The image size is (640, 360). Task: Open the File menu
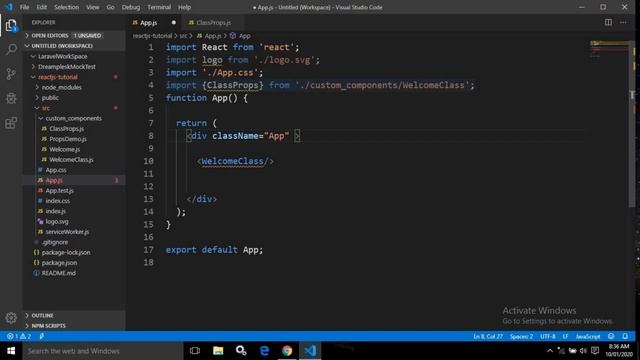coord(24,7)
